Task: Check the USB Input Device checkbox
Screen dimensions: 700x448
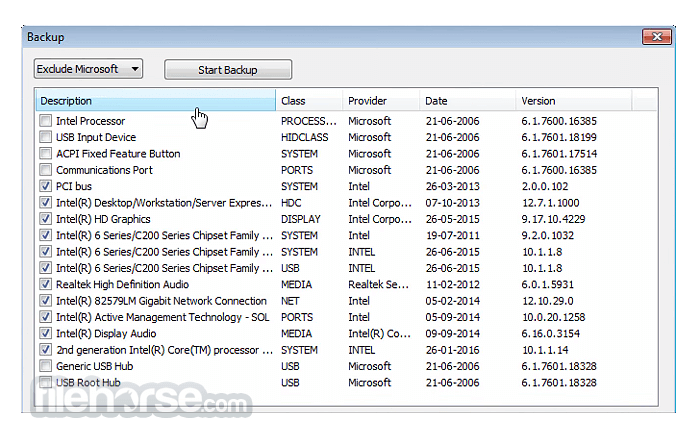Action: 46,137
